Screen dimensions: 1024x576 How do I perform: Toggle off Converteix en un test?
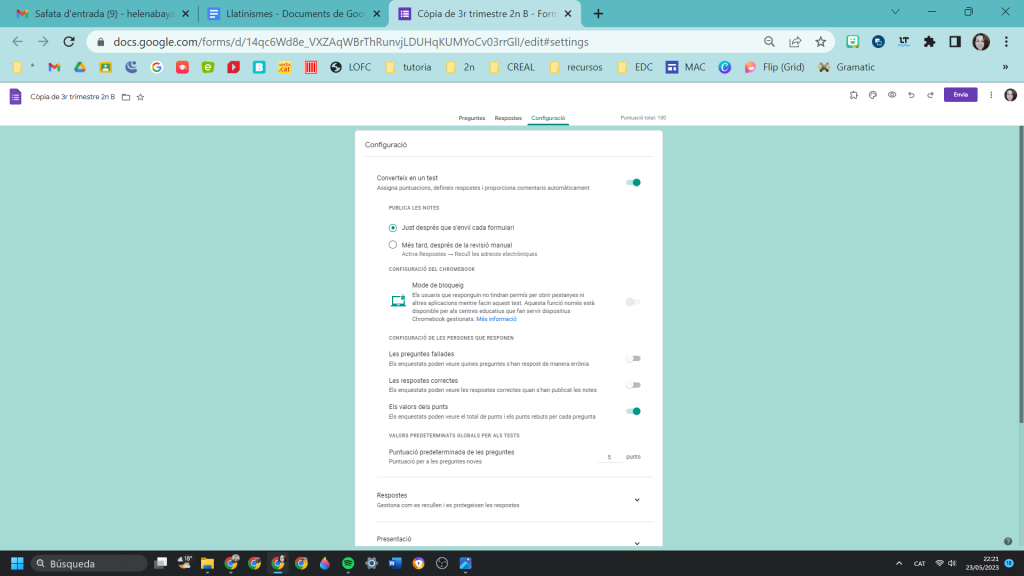click(632, 182)
